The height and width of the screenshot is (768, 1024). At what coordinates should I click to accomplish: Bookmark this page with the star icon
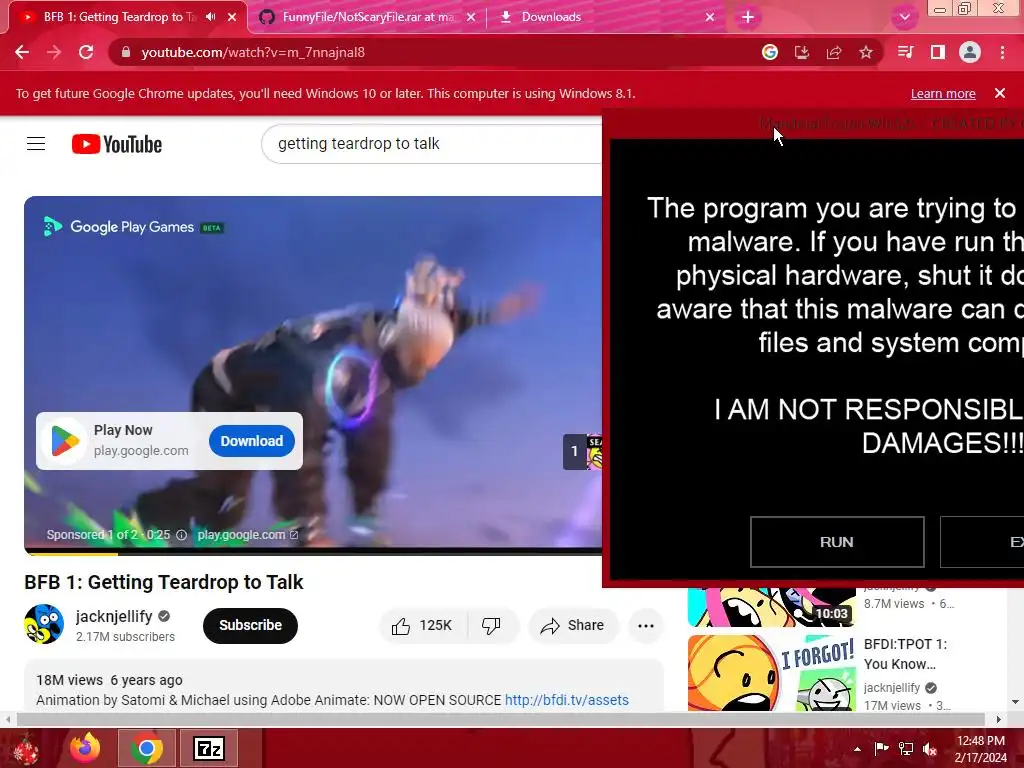click(x=866, y=52)
